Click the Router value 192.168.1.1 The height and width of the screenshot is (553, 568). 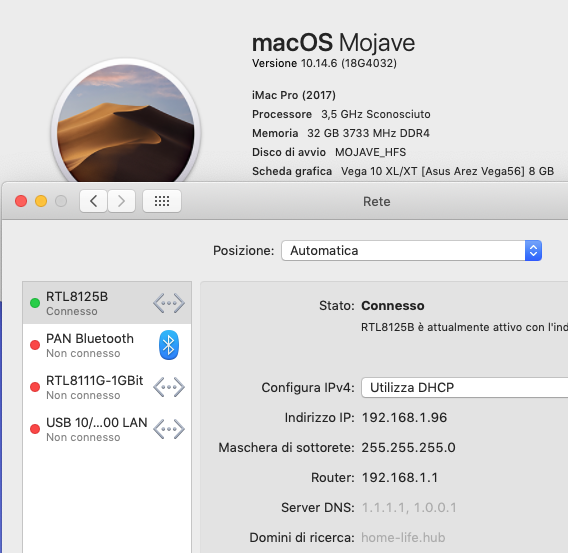(x=400, y=478)
